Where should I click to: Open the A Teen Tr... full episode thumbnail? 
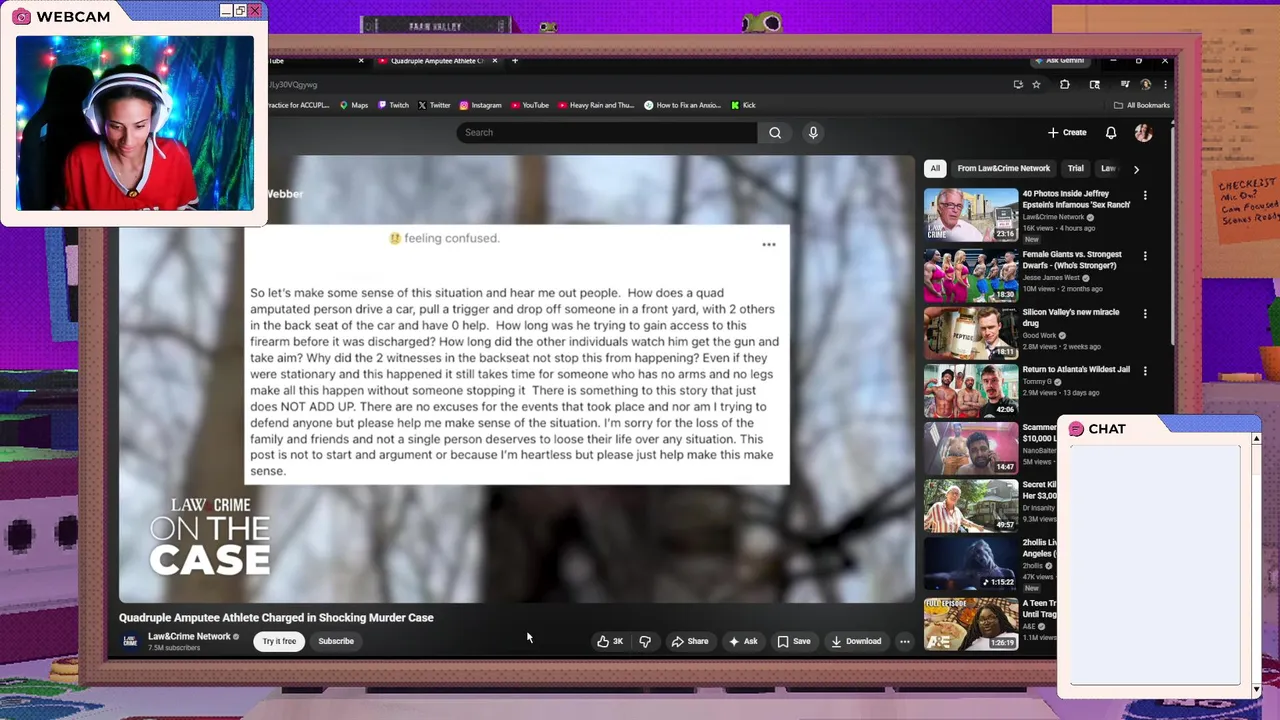pyautogui.click(x=970, y=624)
